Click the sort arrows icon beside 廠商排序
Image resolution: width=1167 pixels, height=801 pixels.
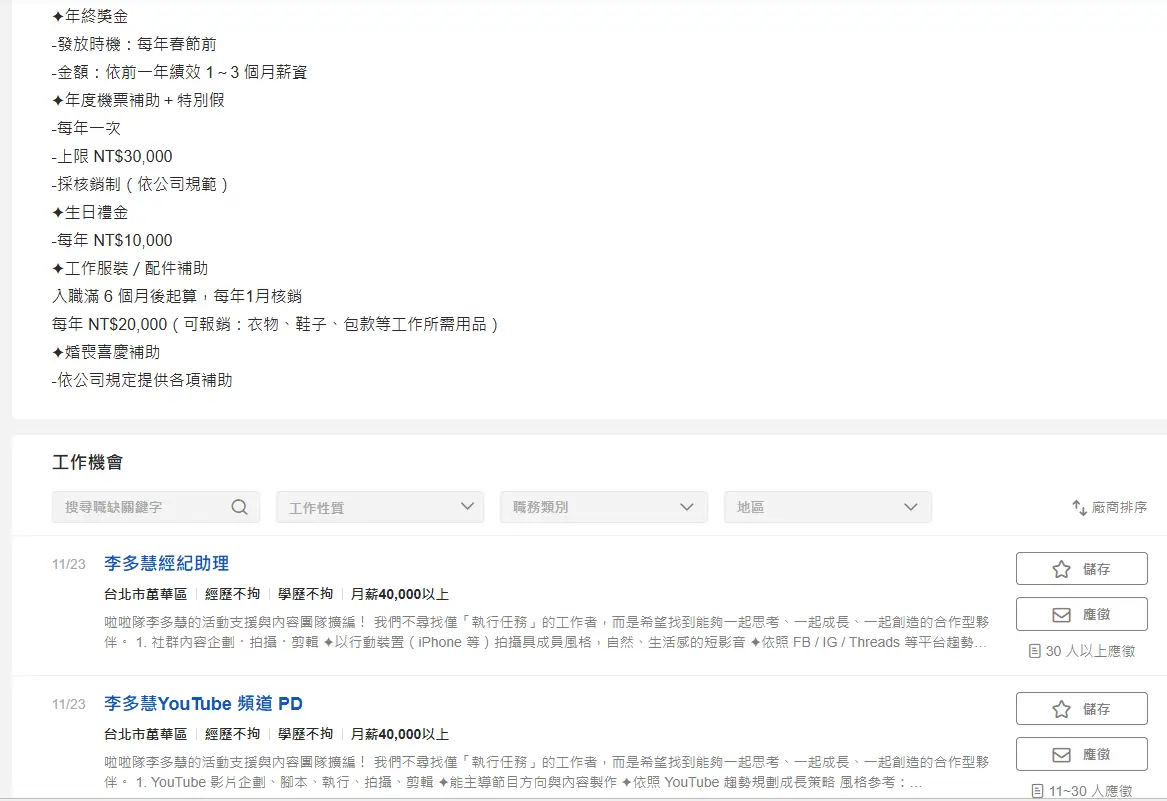point(1079,508)
